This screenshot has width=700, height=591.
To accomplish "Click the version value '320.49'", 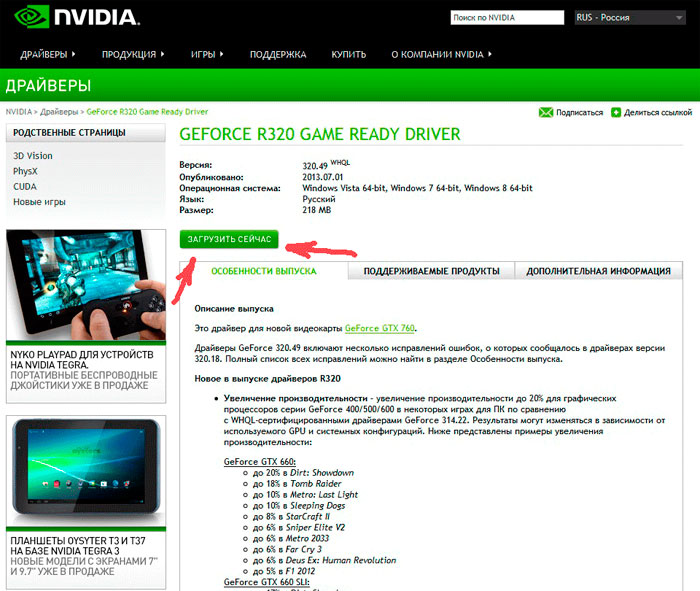I will 315,166.
